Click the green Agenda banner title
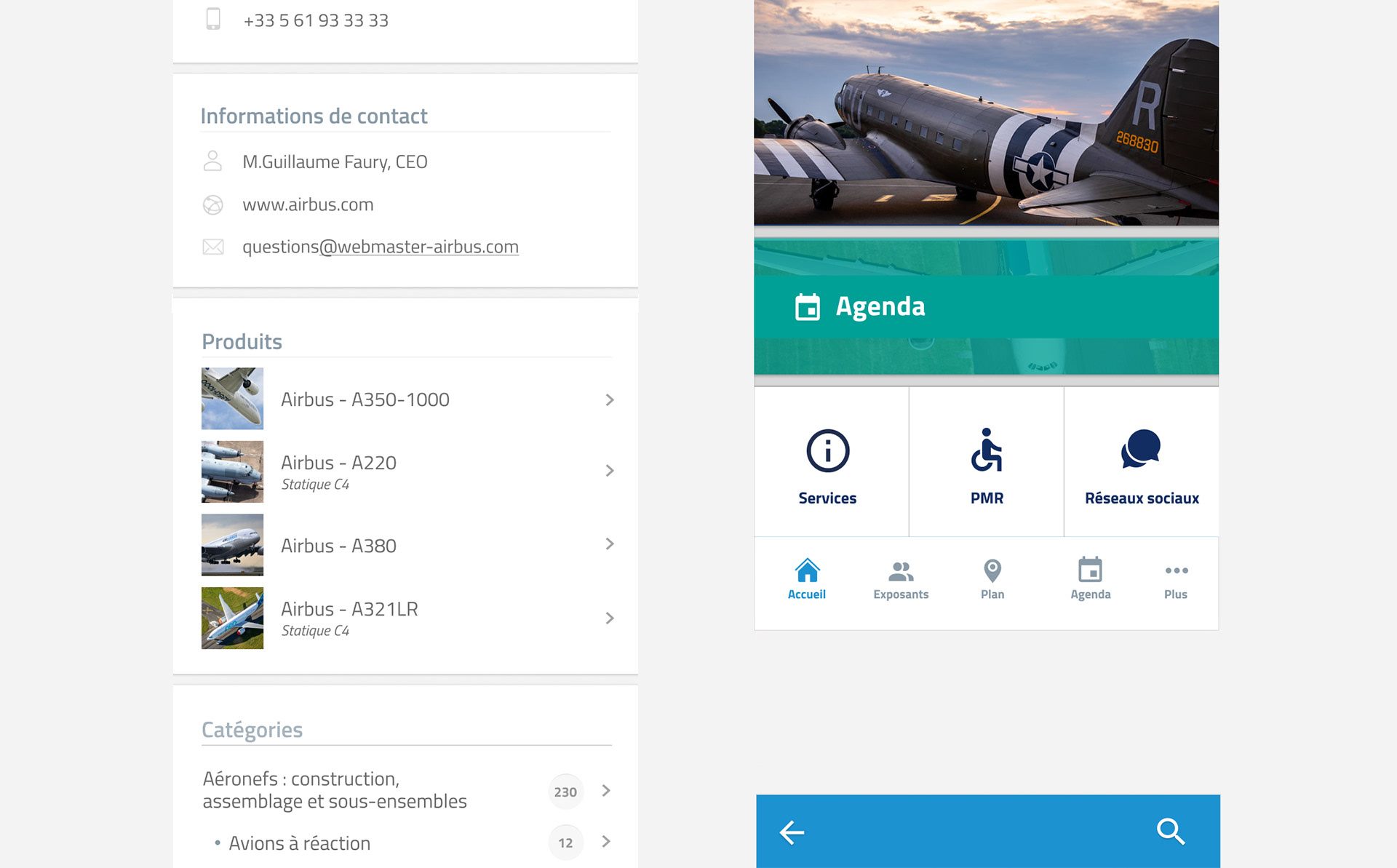The image size is (1397, 868). (x=880, y=307)
